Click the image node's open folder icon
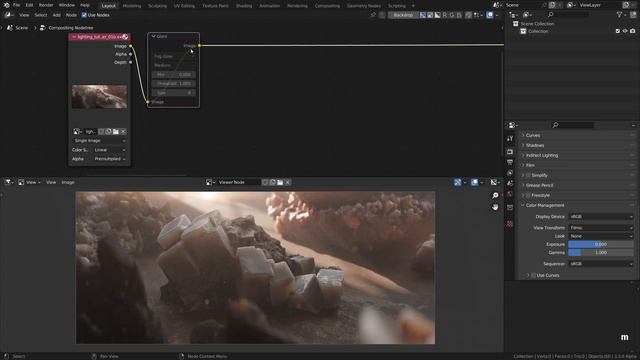Screen dimensions: 640x360 pyautogui.click(x=116, y=131)
